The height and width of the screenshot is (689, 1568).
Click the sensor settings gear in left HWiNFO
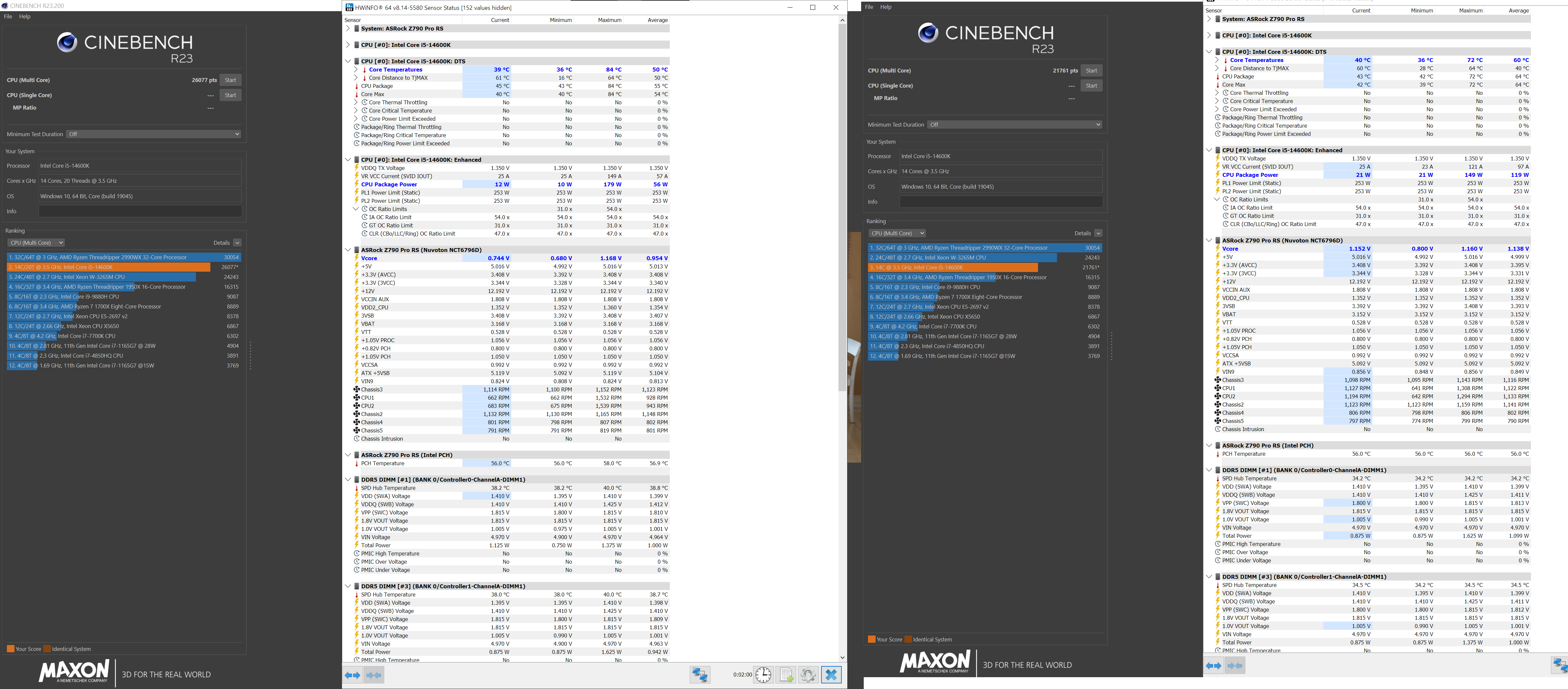808,674
